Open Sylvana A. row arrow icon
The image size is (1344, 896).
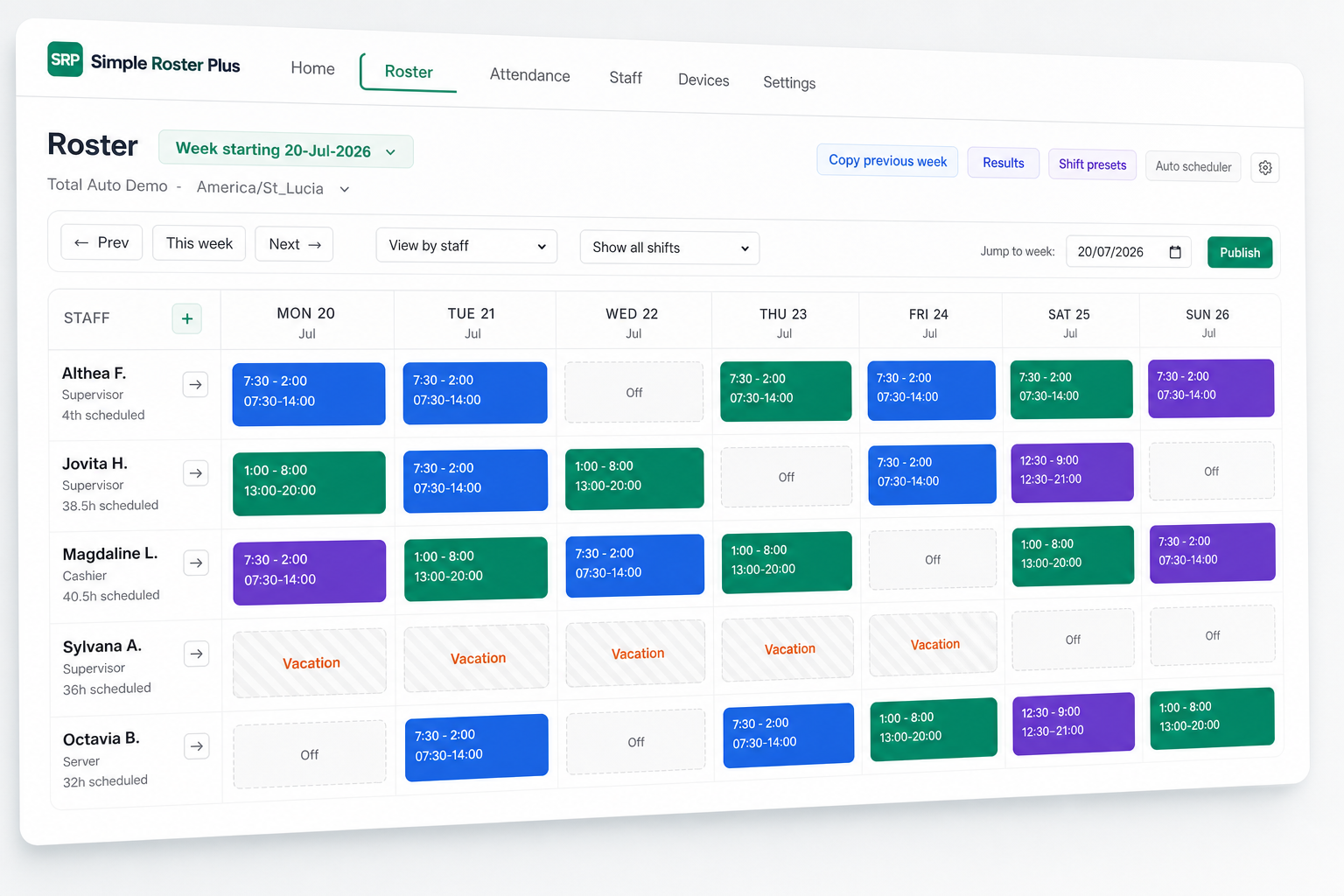point(197,654)
